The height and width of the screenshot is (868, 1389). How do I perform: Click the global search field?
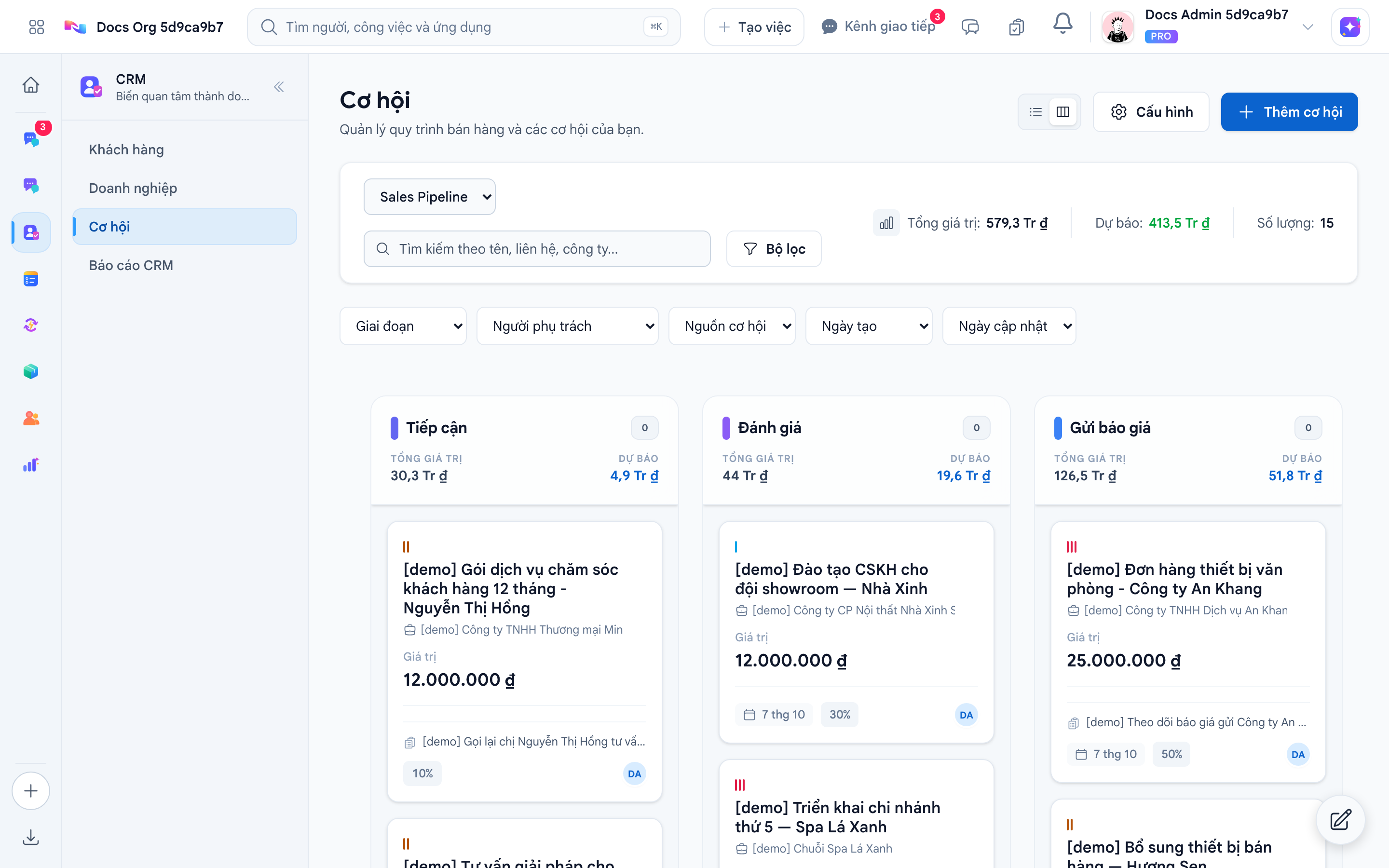point(464,27)
